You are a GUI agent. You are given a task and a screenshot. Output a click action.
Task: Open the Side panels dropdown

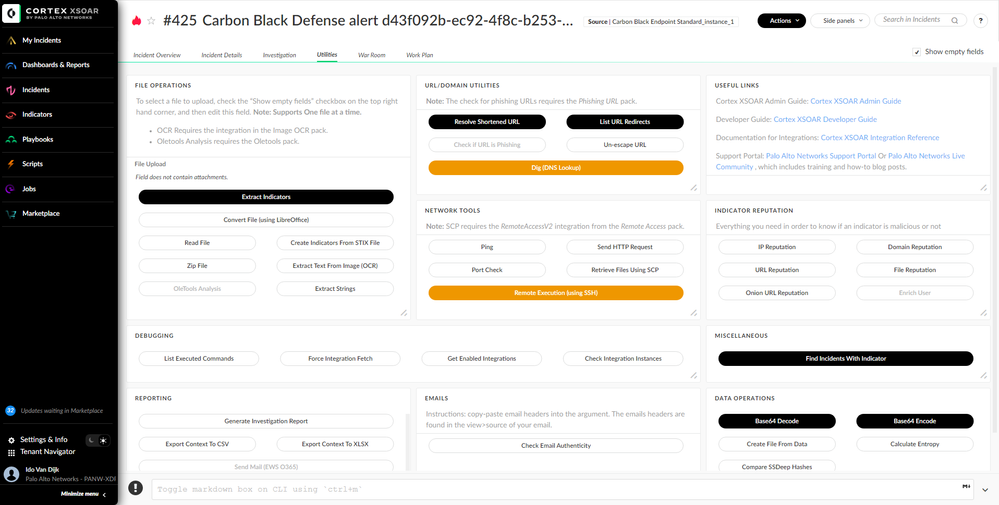tap(839, 21)
